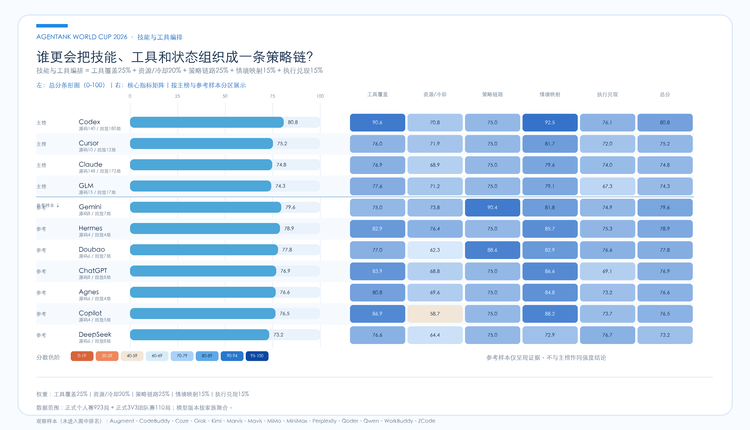Image resolution: width=750 pixels, height=430 pixels.
Task: Click the Copilot total score bar
Action: (203, 314)
